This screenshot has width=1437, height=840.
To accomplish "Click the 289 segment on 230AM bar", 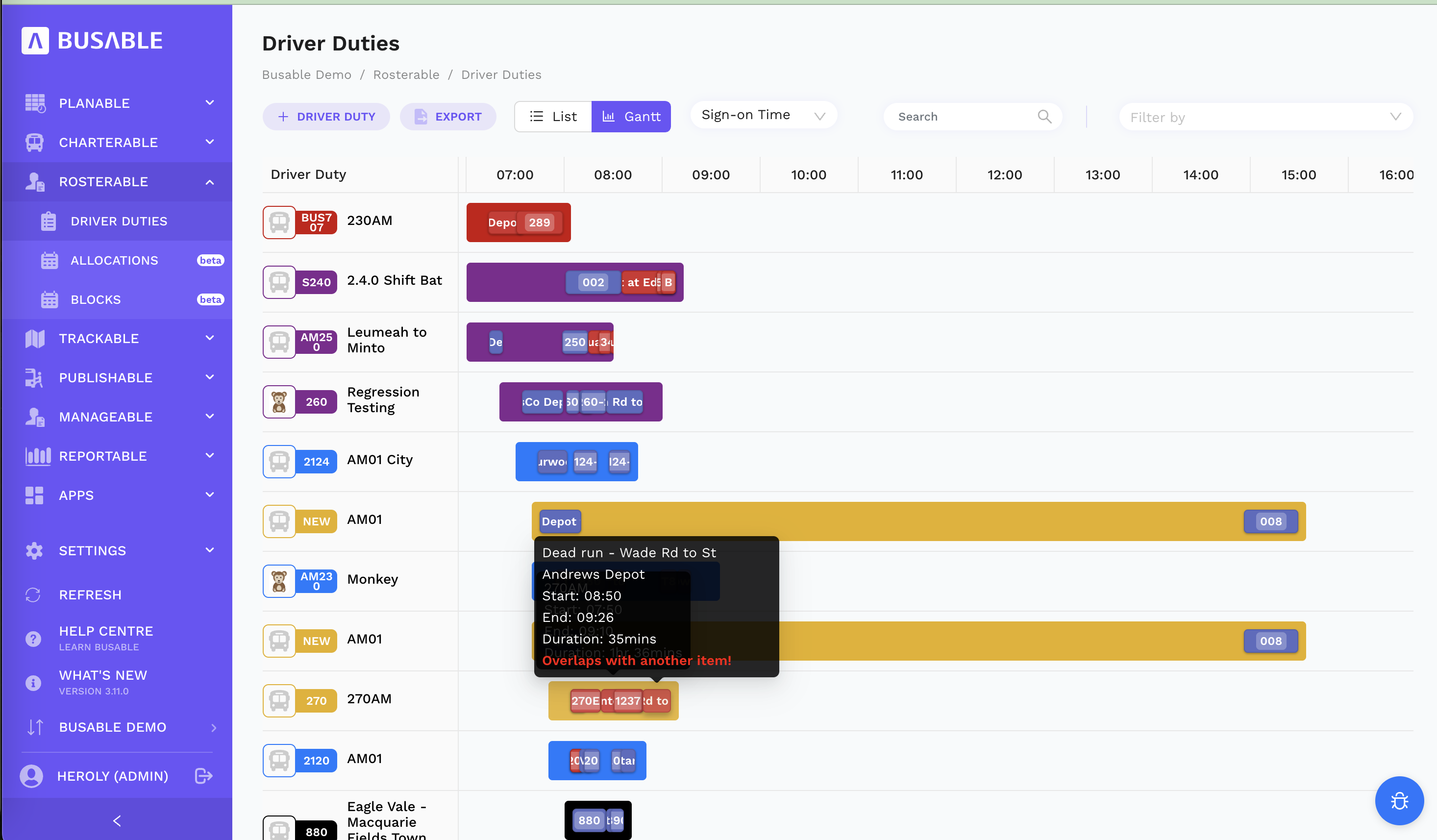I will tap(540, 222).
